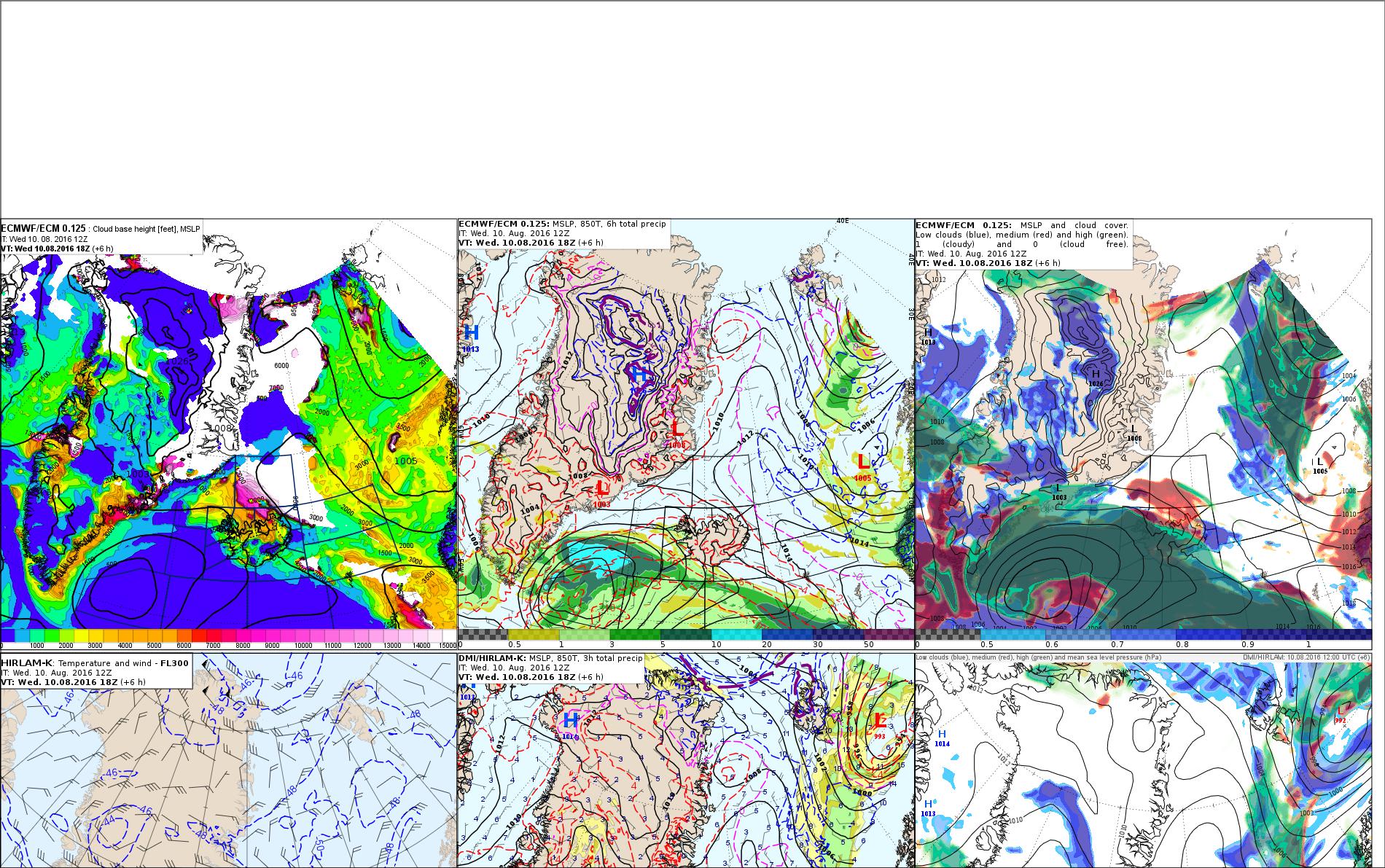Pick the 30 mm dark blue precip legend color
Image resolution: width=1385 pixels, height=868 pixels.
coord(838,635)
